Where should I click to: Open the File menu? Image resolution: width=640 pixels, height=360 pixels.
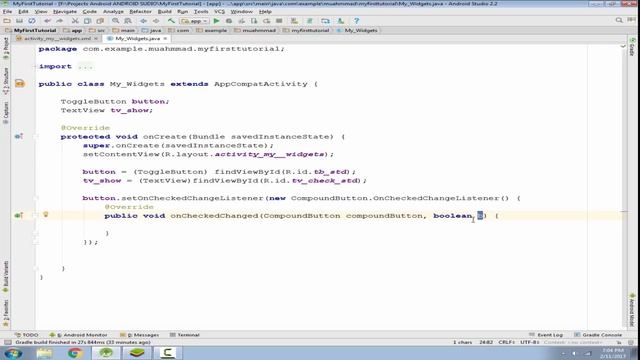[7, 11]
